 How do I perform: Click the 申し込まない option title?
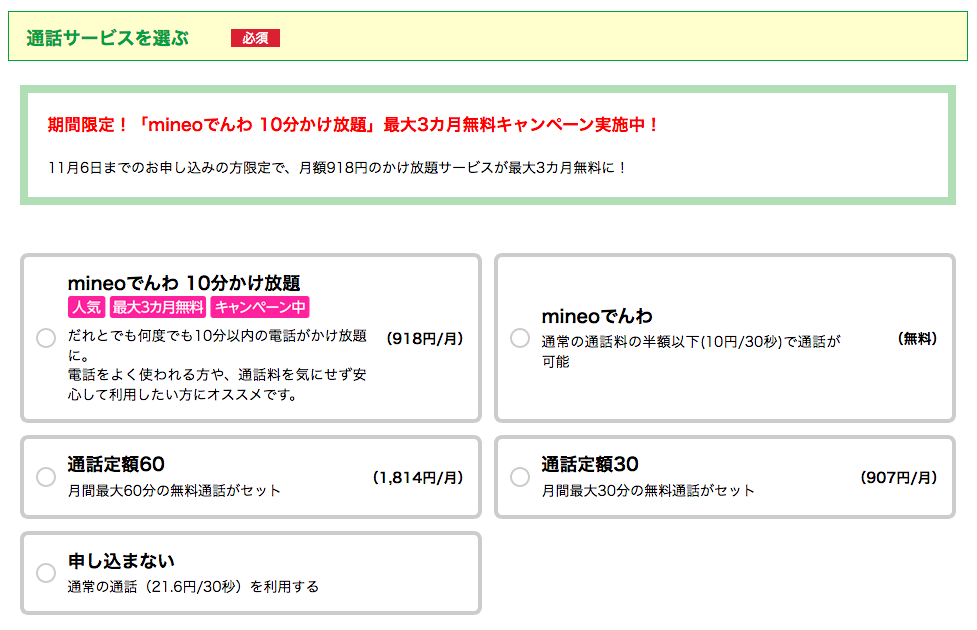[x=121, y=561]
